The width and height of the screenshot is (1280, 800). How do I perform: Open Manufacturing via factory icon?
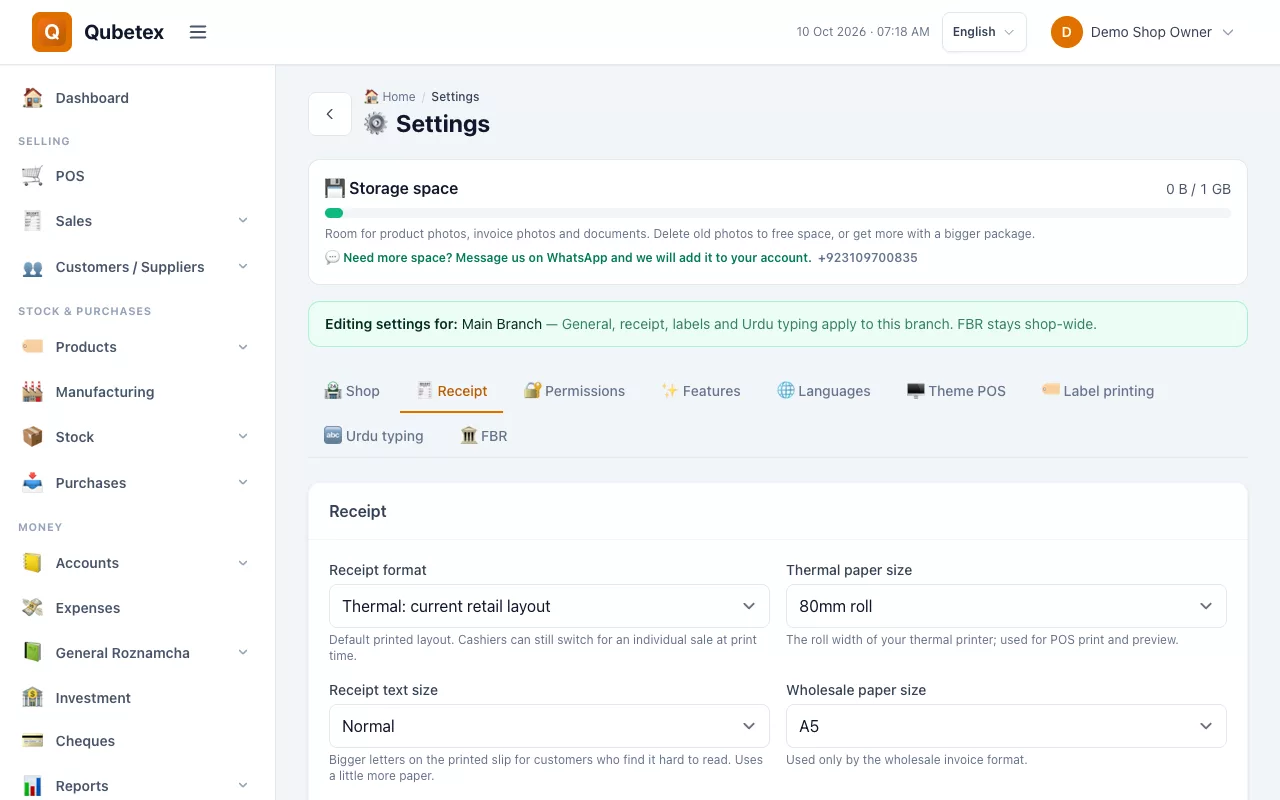pyautogui.click(x=33, y=392)
